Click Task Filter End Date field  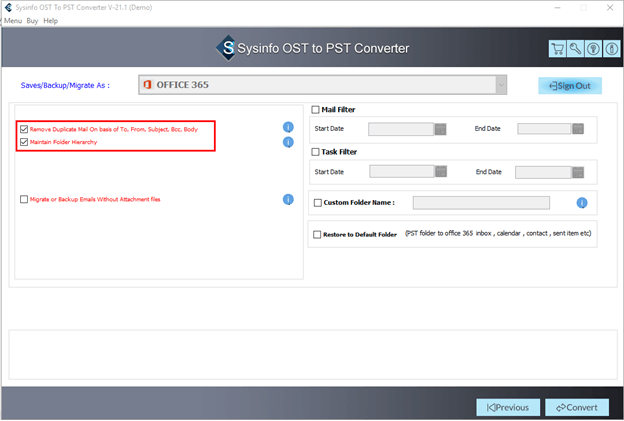(544, 172)
